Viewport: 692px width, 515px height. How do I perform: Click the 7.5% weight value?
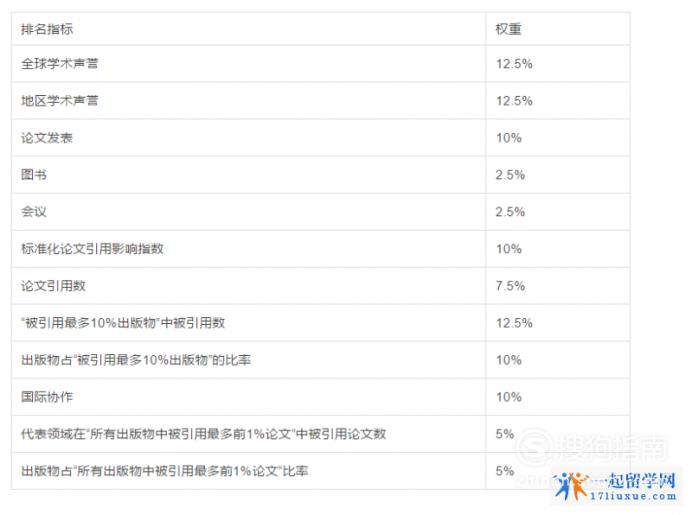510,286
